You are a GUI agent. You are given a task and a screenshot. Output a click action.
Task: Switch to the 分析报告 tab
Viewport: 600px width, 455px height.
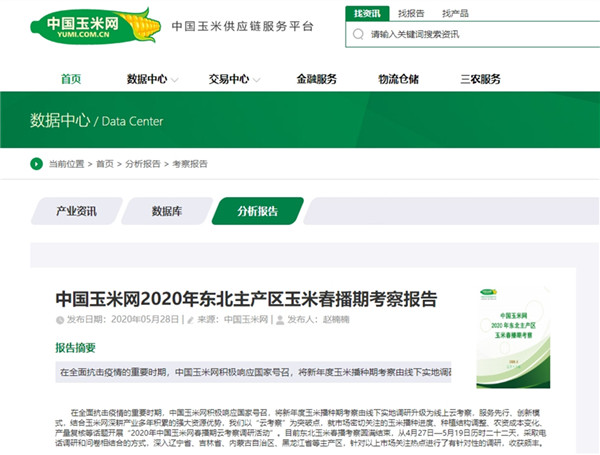258,211
